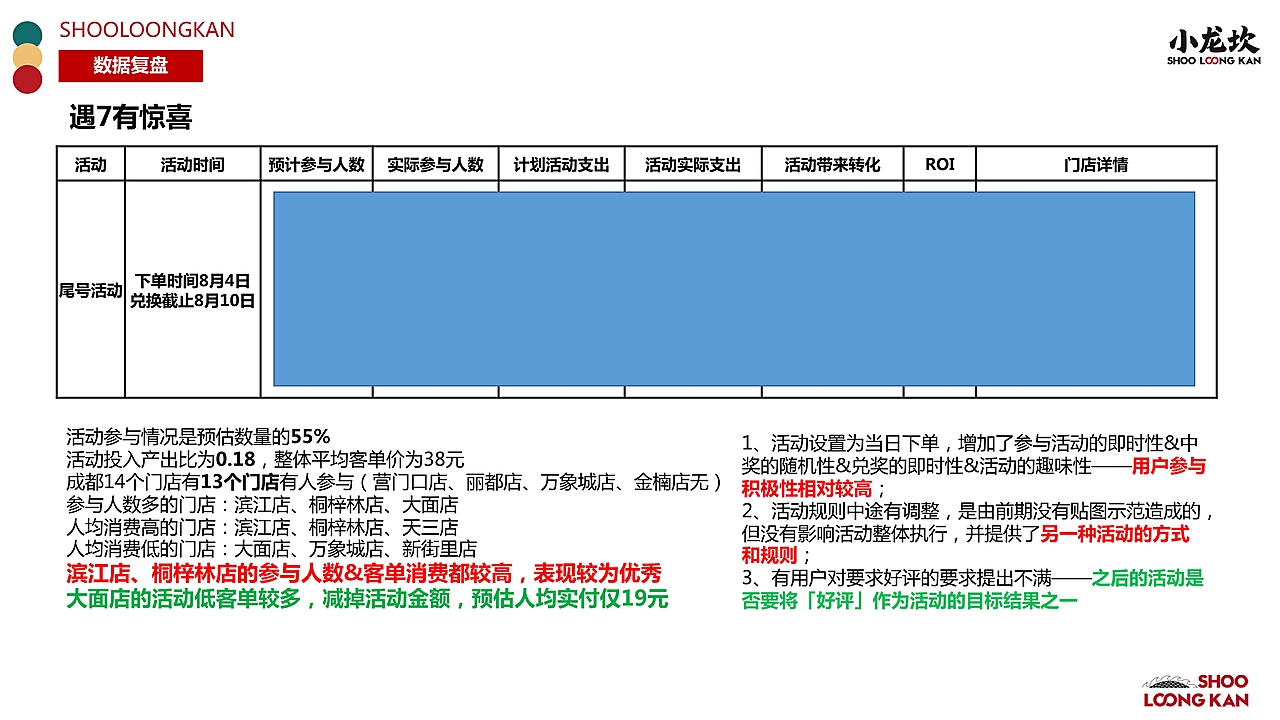The width and height of the screenshot is (1280, 720).
Task: Click the Shoo Loong Kan logo at bottom right
Action: coord(1196,690)
